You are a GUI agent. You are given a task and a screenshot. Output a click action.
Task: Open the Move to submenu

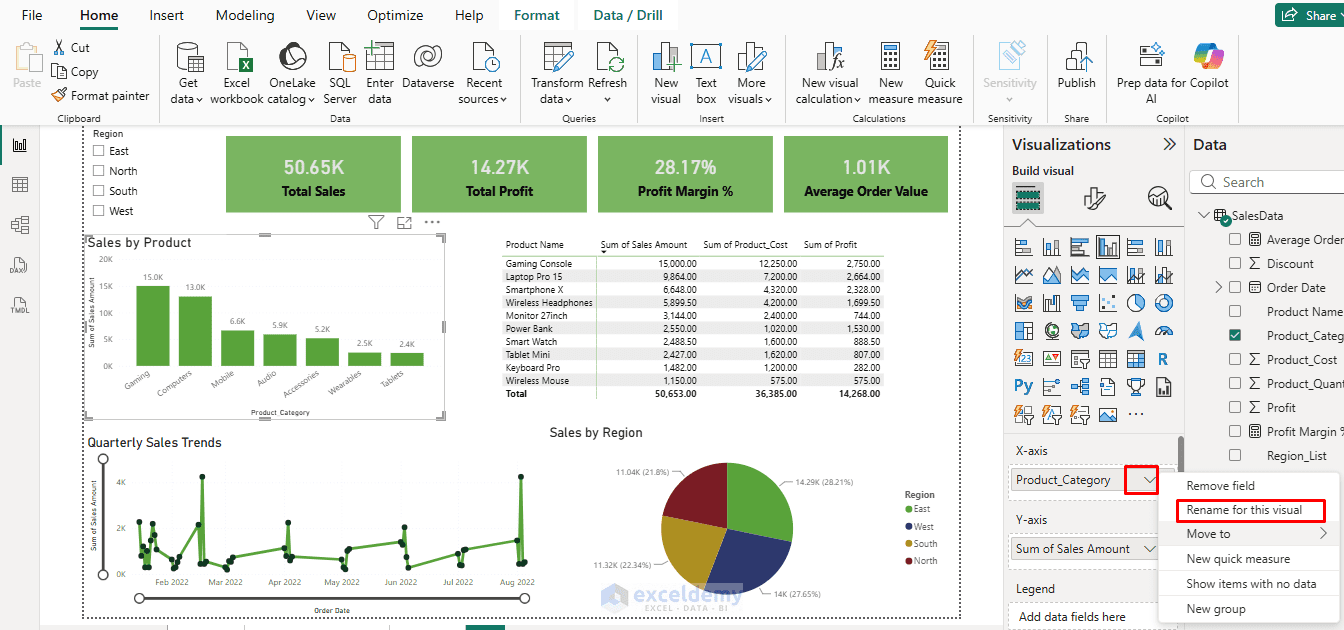[x=1248, y=534]
